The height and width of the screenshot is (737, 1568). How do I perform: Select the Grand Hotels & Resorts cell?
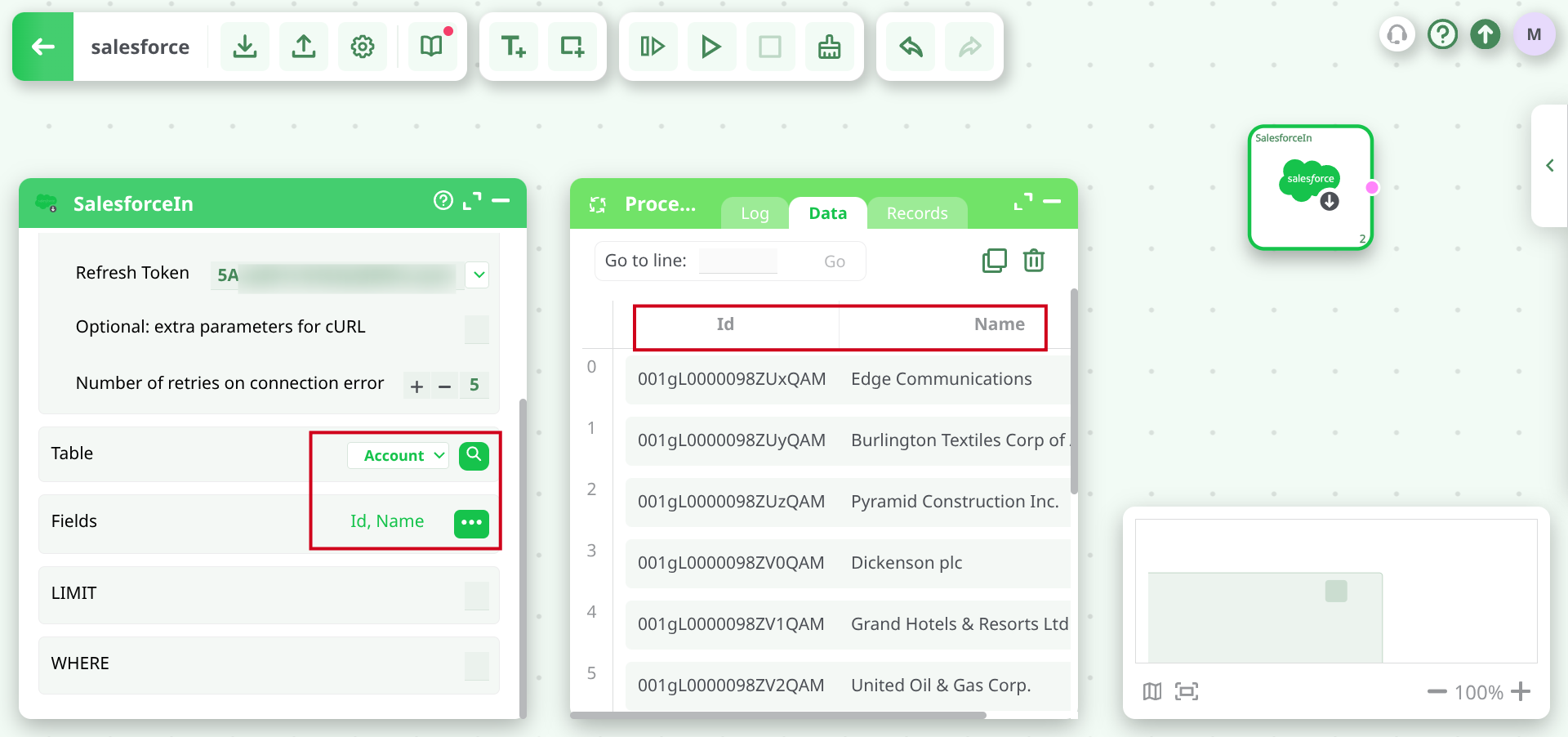[x=960, y=624]
